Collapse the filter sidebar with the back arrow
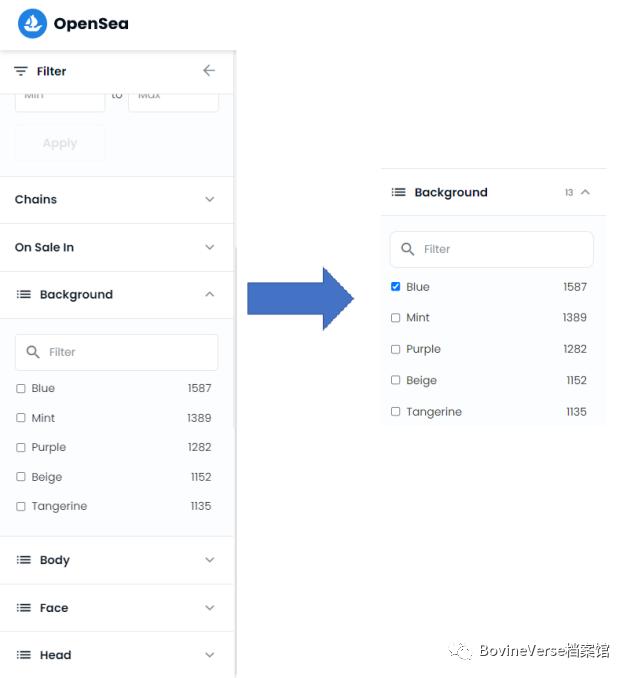The height and width of the screenshot is (678, 630). pos(208,71)
